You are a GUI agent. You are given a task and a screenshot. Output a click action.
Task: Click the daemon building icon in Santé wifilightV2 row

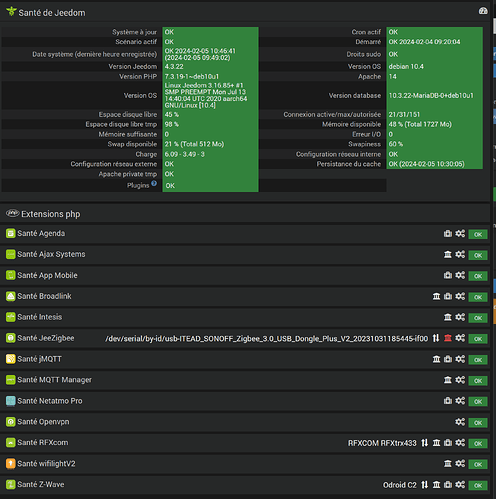(x=448, y=463)
